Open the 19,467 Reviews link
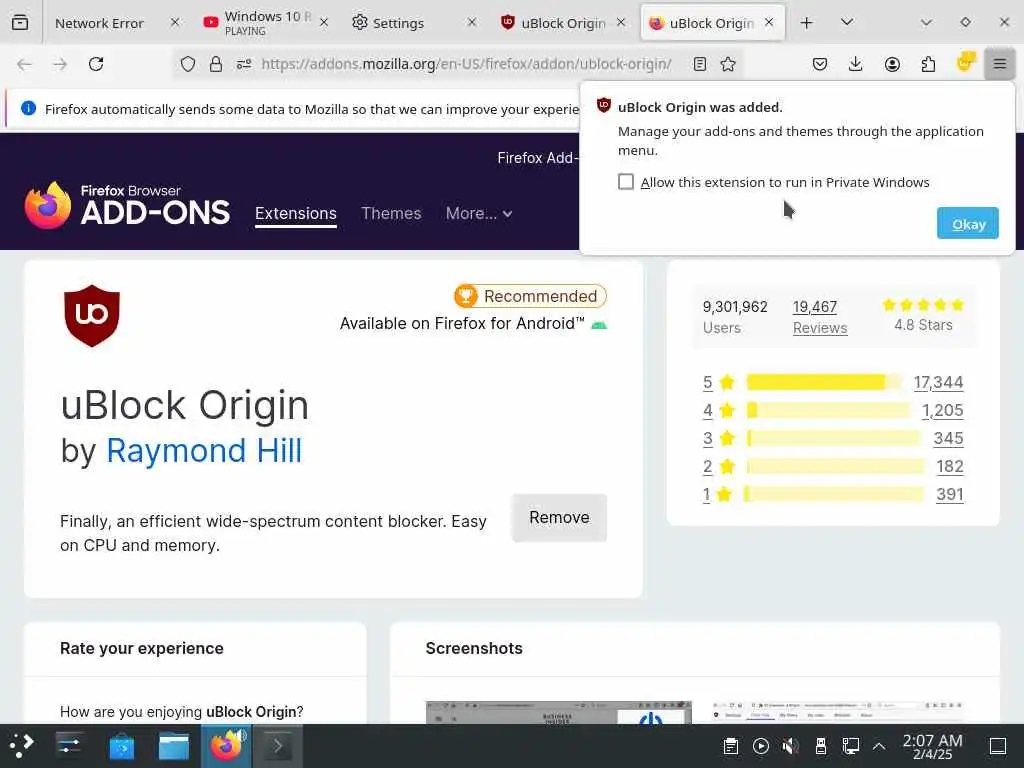Viewport: 1024px width, 768px height. pos(820,317)
